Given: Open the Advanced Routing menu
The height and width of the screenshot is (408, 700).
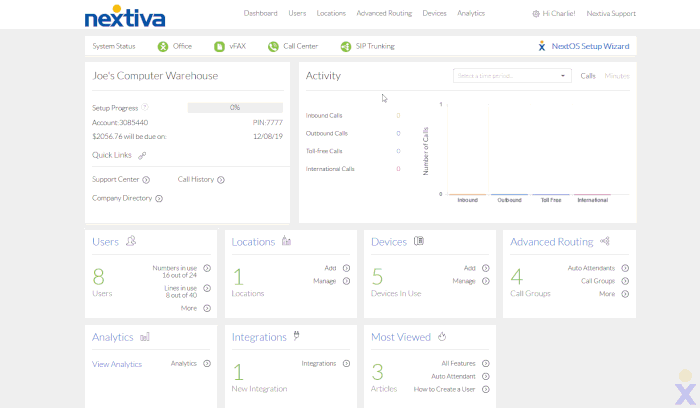Looking at the screenshot, I should [384, 13].
